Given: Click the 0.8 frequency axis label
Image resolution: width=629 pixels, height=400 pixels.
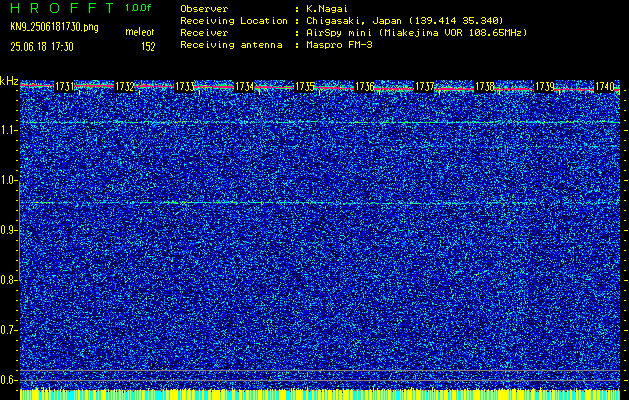Looking at the screenshot, I should coord(8,280).
